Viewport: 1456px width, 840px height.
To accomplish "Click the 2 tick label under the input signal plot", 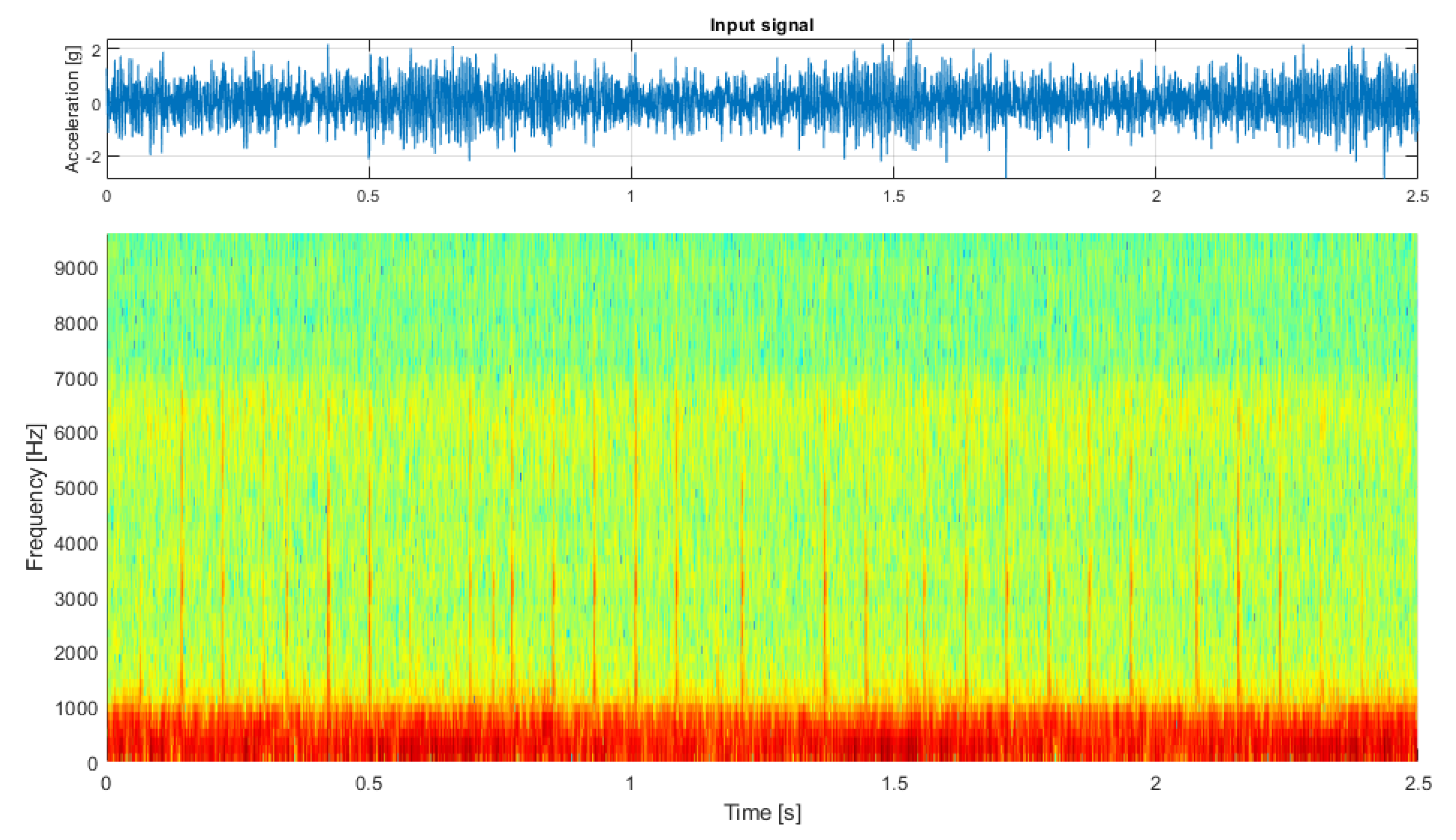I will pyautogui.click(x=1155, y=196).
